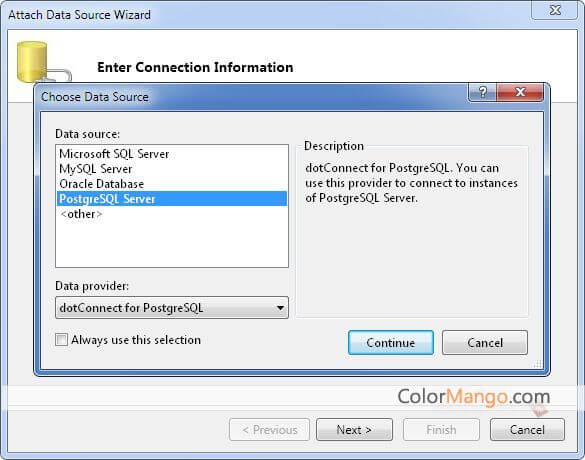The width and height of the screenshot is (585, 460).
Task: Click the Continue button
Action: click(x=391, y=342)
